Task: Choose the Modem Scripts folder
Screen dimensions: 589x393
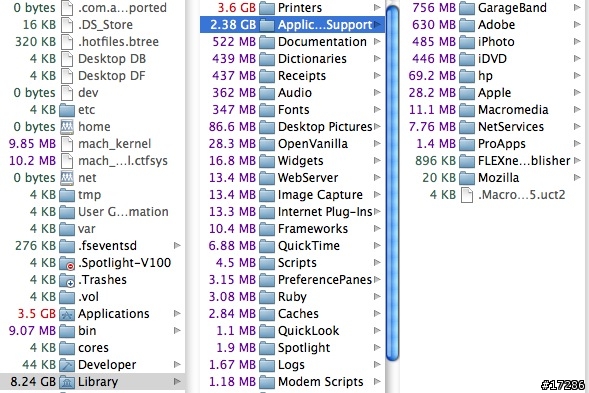Action: (292, 382)
